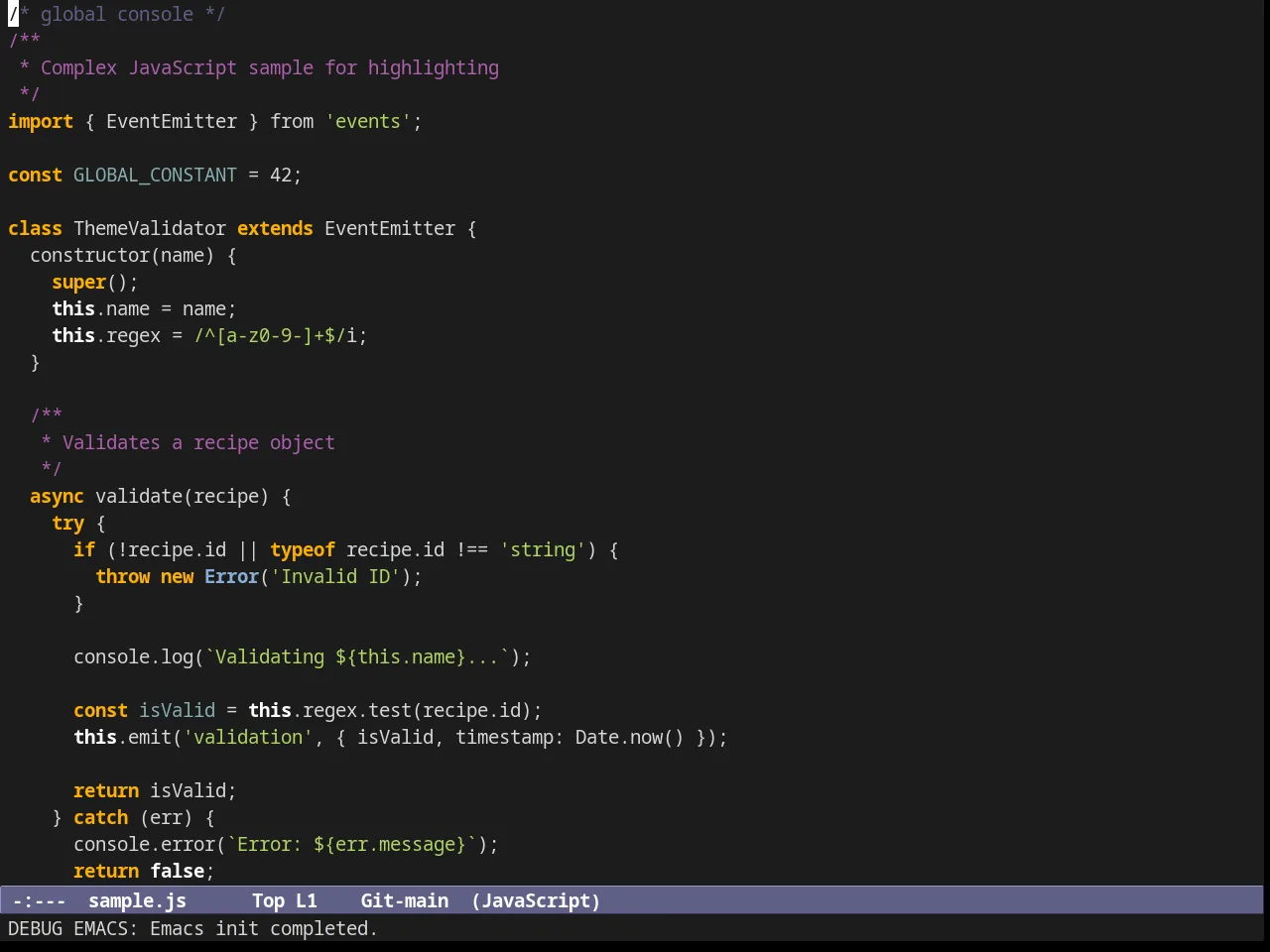Click the 'isValid' variable declaration
1270x952 pixels.
coord(177,710)
